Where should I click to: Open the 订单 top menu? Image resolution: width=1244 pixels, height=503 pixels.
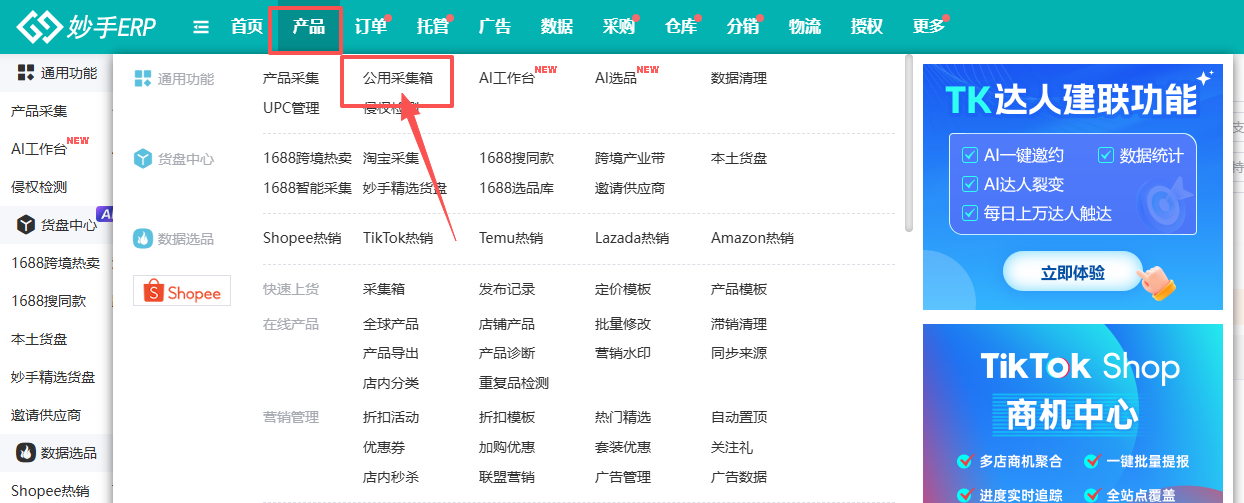(x=371, y=27)
